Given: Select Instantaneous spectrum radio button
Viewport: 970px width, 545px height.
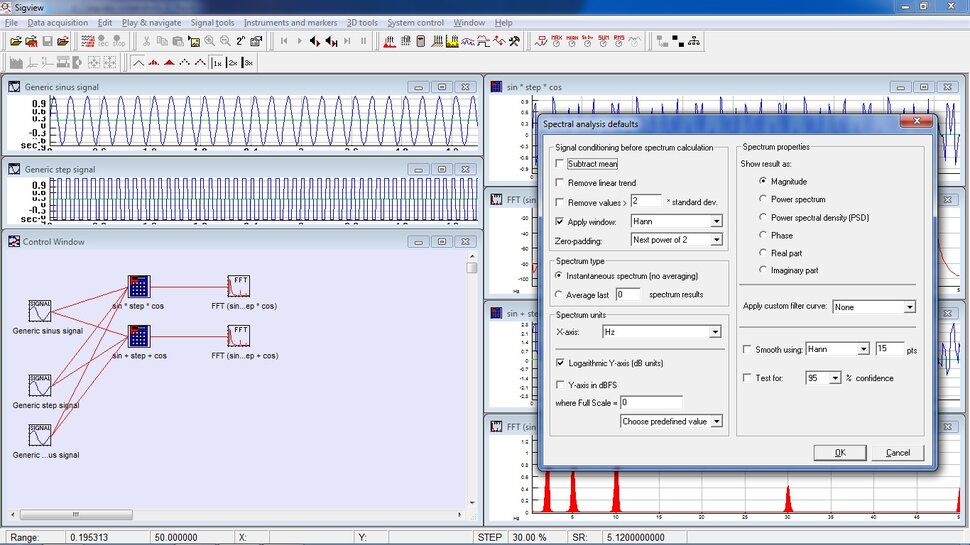Looking at the screenshot, I should tap(559, 275).
